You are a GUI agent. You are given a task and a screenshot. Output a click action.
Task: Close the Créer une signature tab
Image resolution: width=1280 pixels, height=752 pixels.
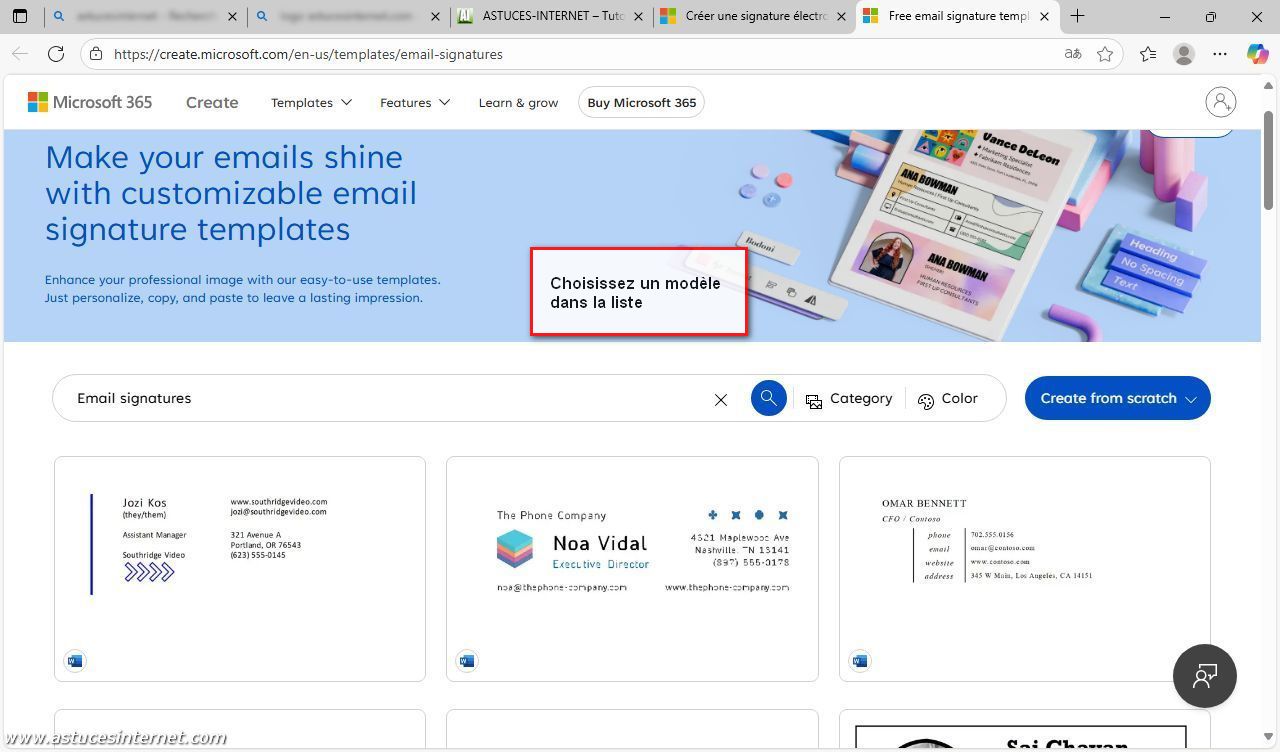click(x=842, y=16)
